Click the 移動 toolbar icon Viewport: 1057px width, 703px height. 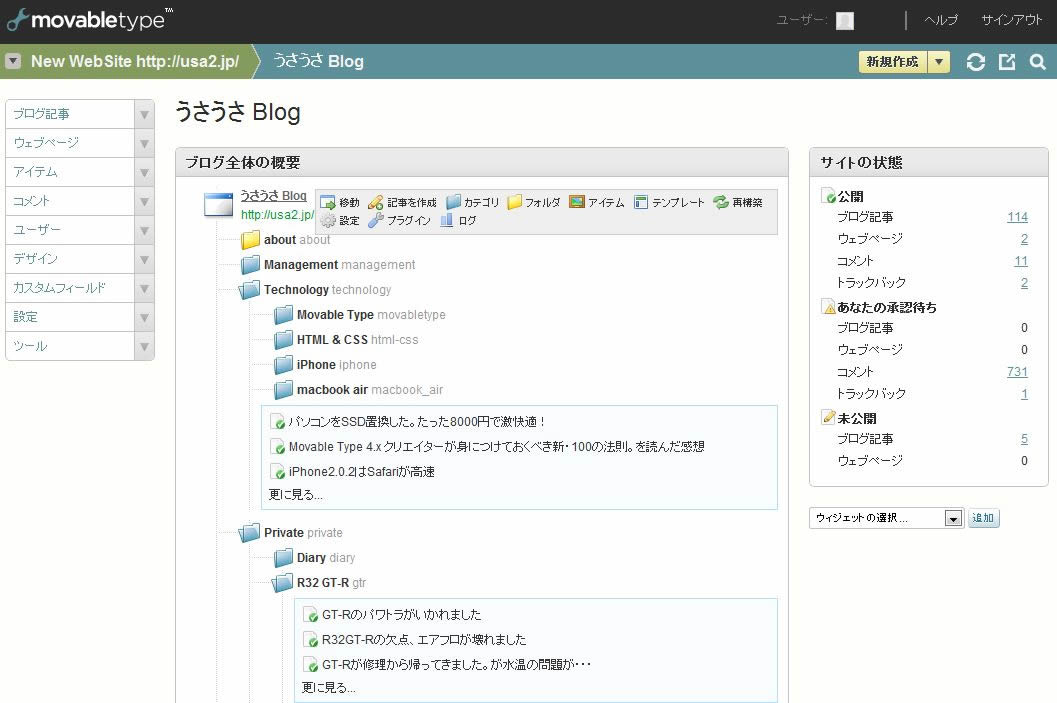coord(328,202)
